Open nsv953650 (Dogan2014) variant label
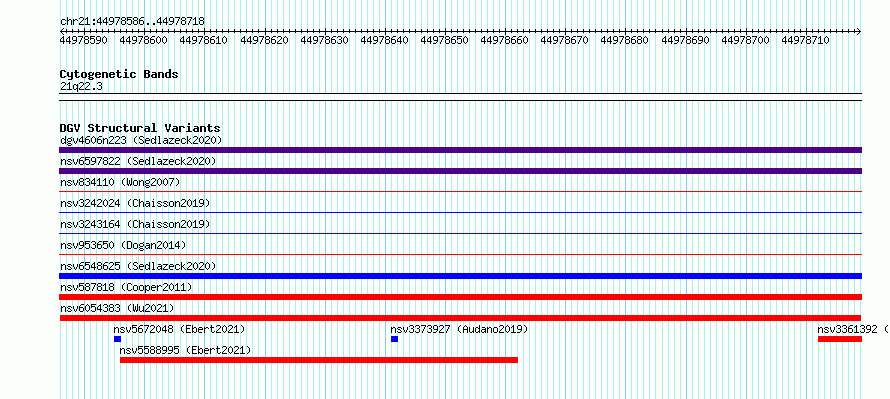 [123, 245]
